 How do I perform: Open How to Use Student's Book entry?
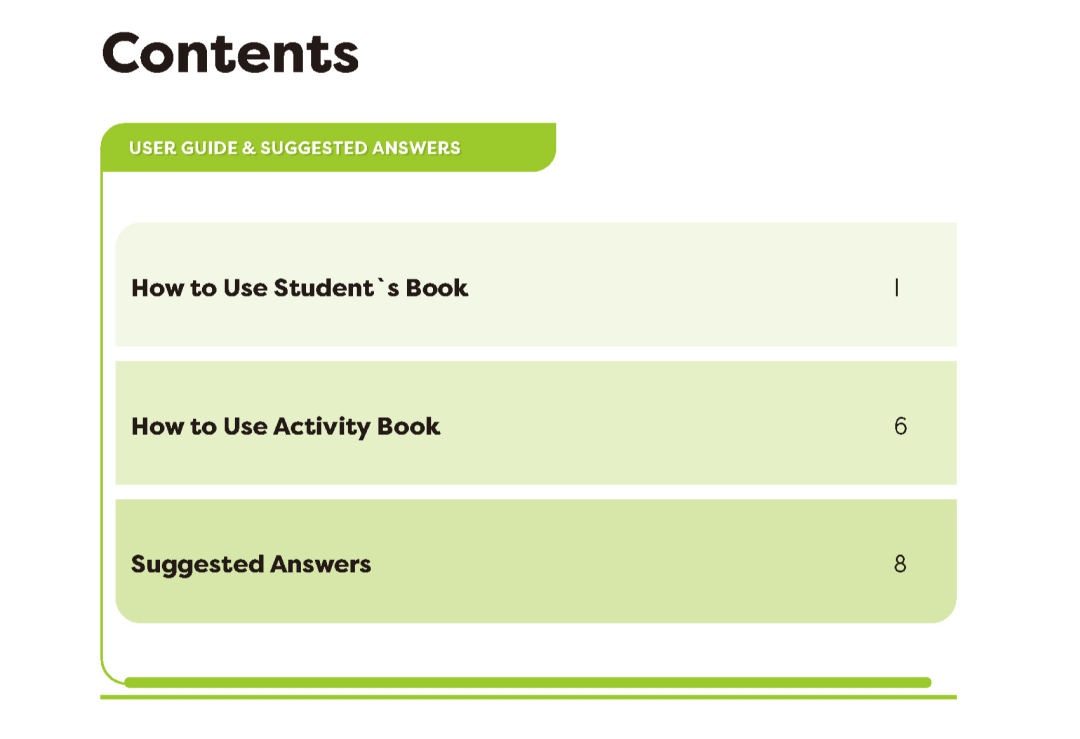pyautogui.click(x=536, y=284)
